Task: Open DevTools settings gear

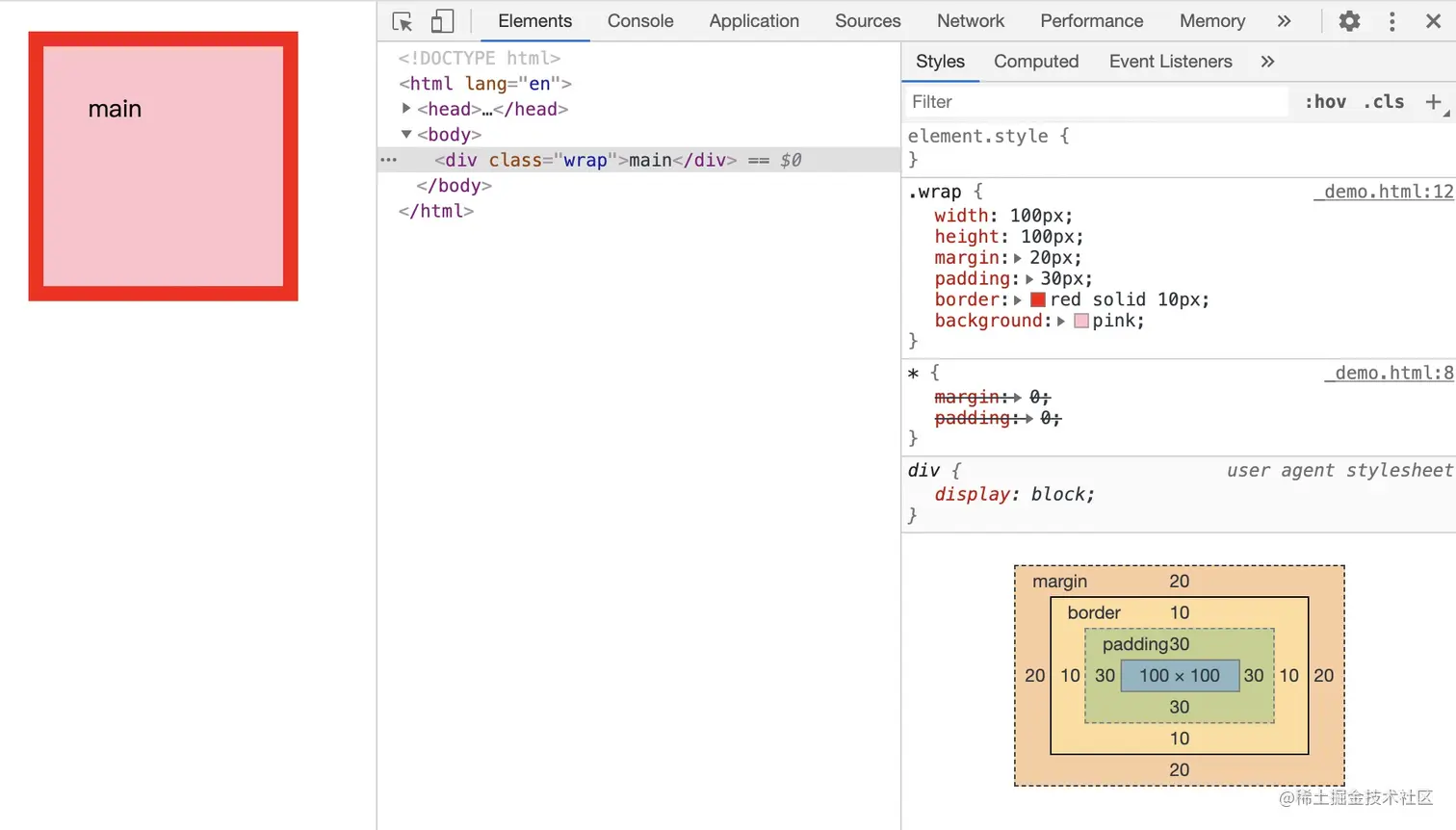Action: coord(1349,21)
